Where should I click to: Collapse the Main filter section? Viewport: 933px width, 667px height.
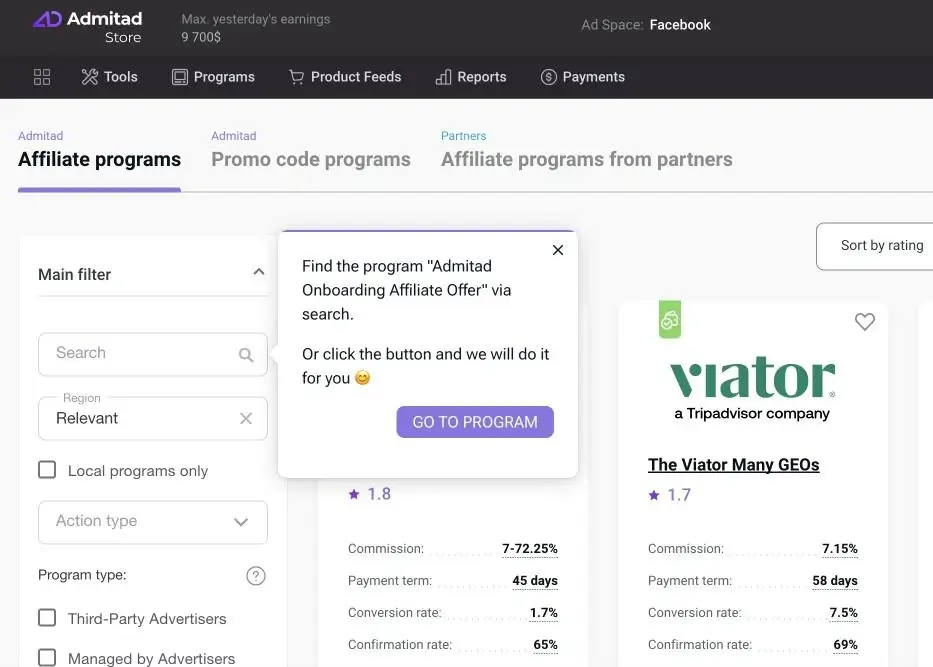(x=258, y=272)
